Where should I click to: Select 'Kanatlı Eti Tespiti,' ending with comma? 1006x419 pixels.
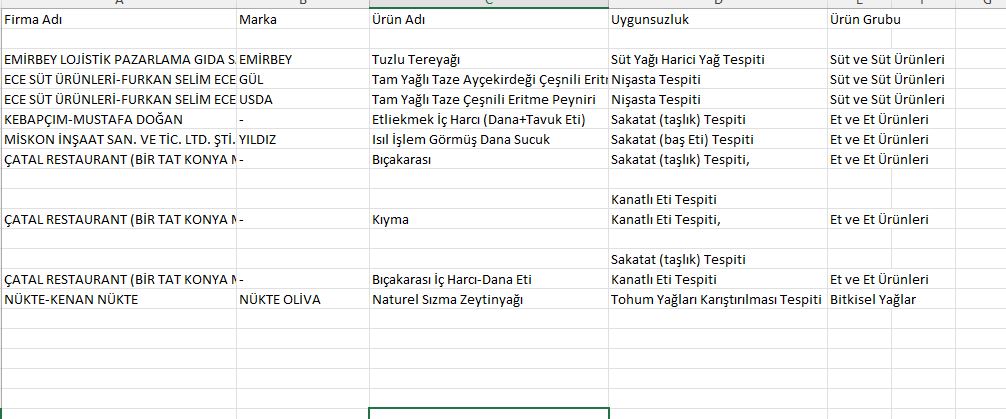coord(718,219)
